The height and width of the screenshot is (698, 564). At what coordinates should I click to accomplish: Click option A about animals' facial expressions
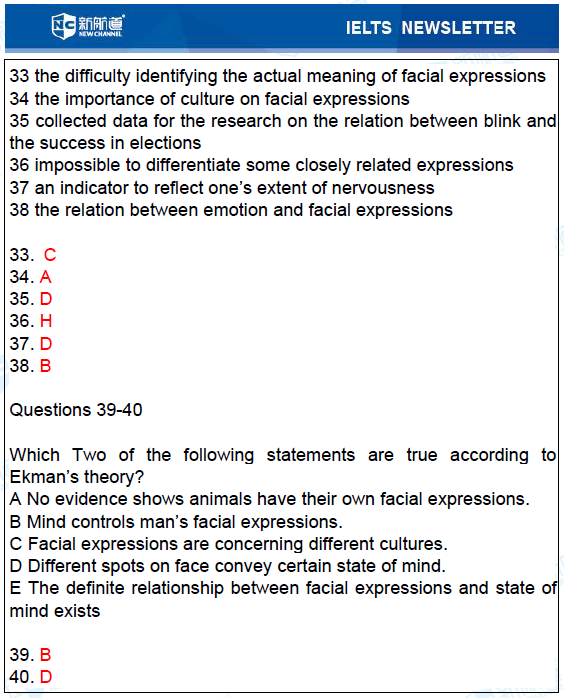[270, 499]
